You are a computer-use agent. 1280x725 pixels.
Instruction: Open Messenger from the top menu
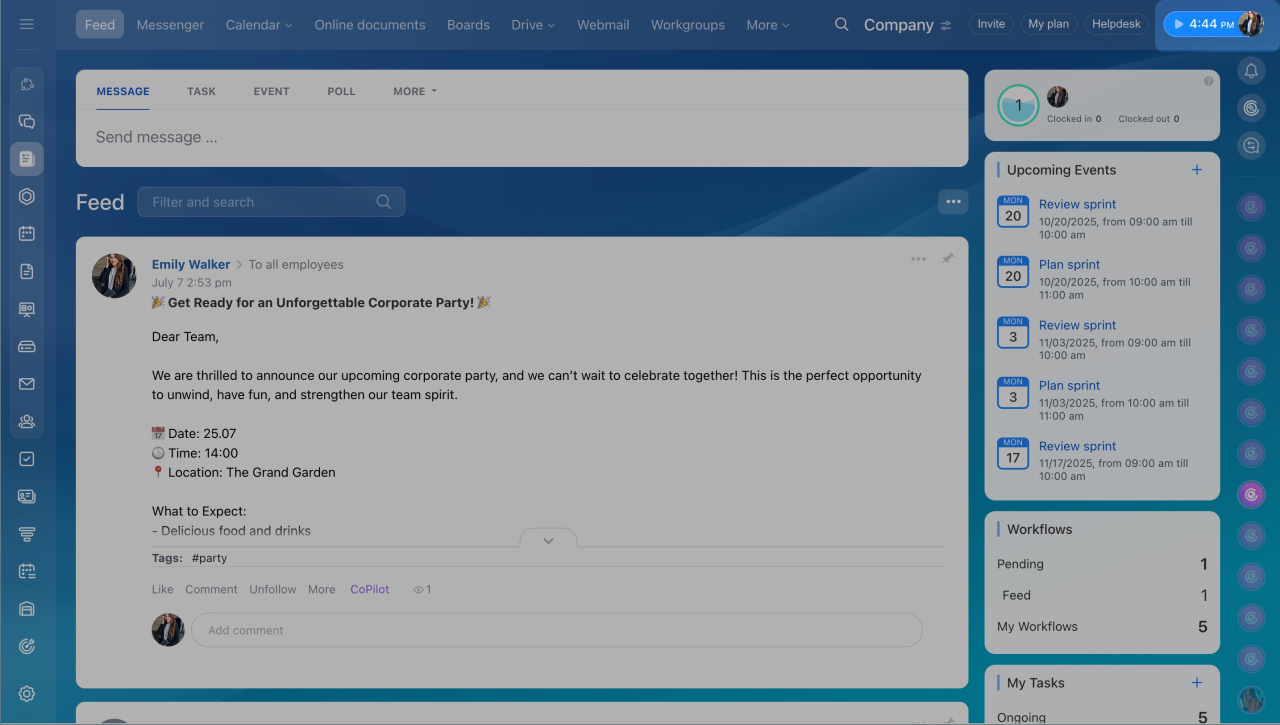tap(170, 25)
